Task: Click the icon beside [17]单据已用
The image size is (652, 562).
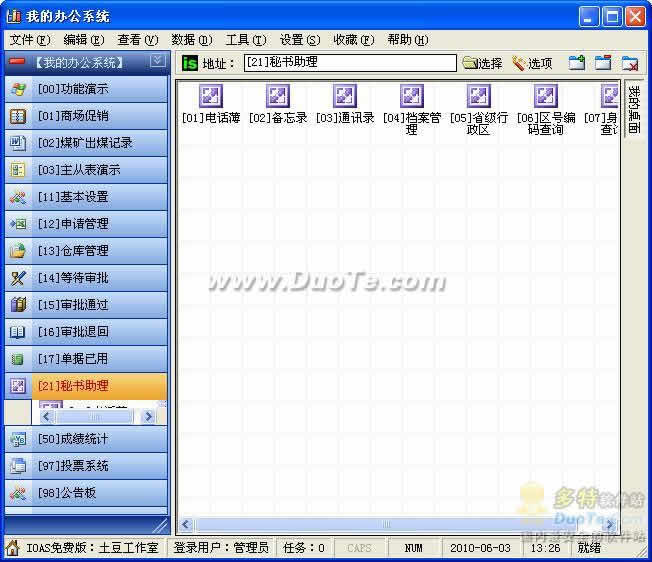Action: [18, 359]
